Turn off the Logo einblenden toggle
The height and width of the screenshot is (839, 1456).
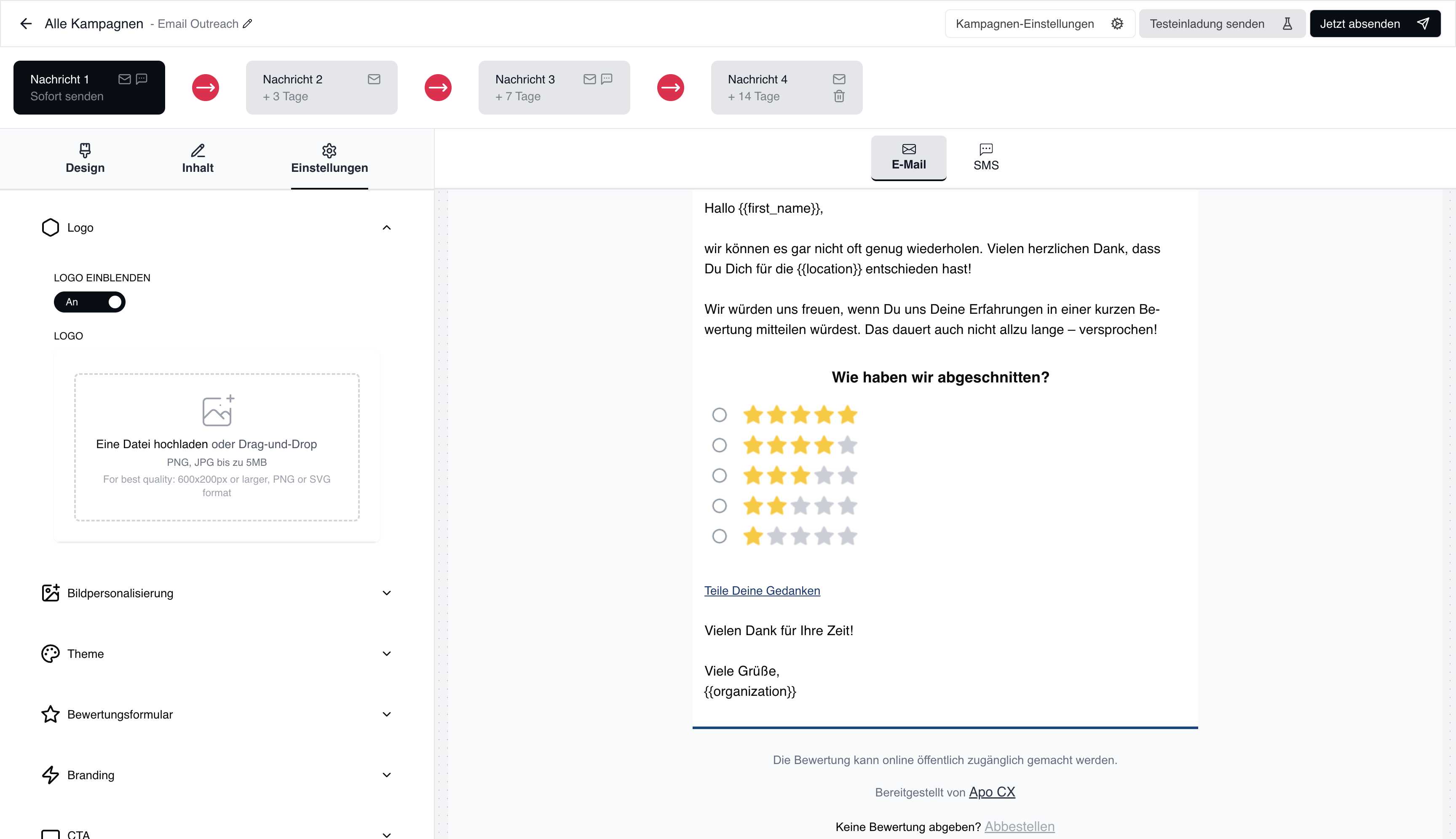pyautogui.click(x=90, y=302)
